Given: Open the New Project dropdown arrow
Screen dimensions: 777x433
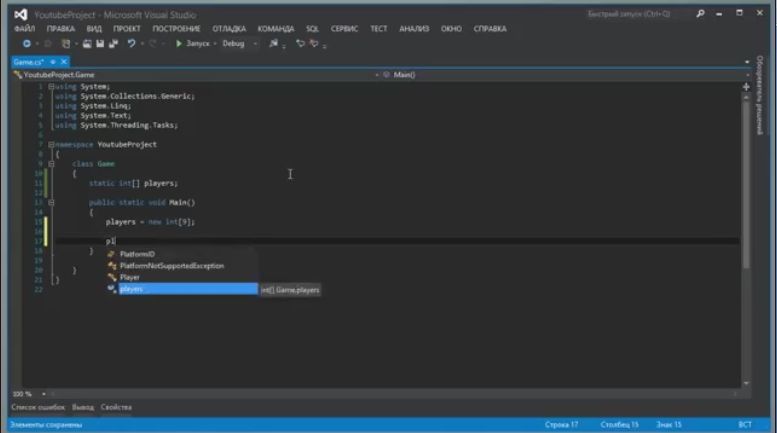Looking at the screenshot, I should (76, 44).
